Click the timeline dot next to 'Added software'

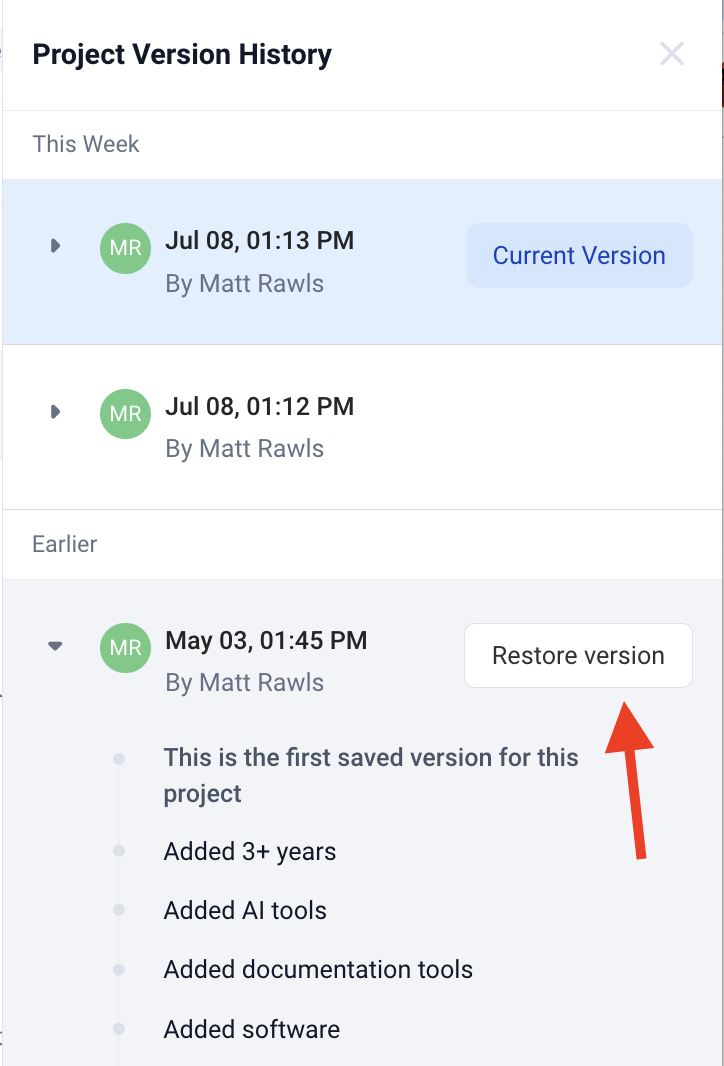click(x=119, y=1028)
